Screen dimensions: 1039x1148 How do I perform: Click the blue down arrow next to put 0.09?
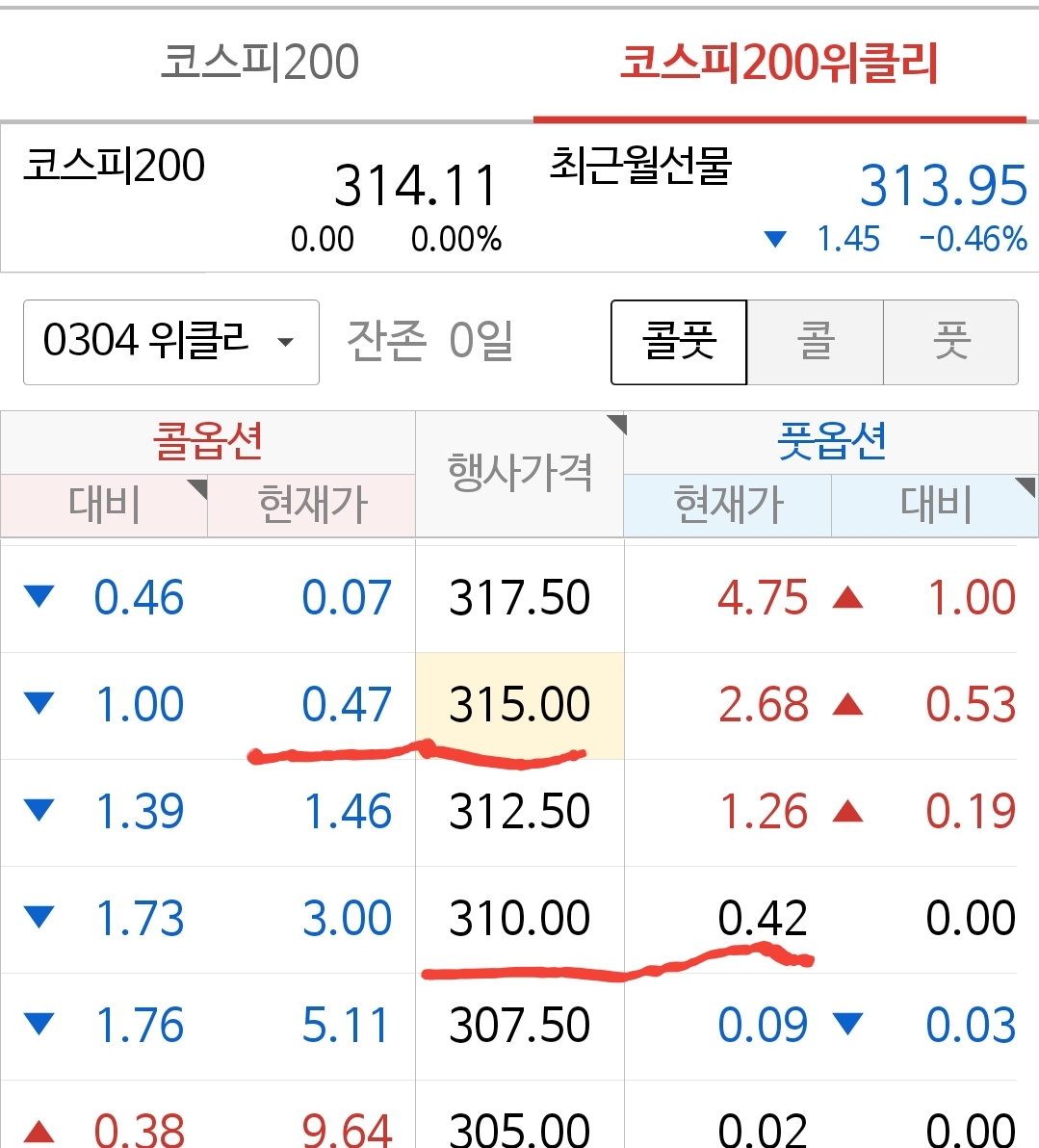point(847,1024)
